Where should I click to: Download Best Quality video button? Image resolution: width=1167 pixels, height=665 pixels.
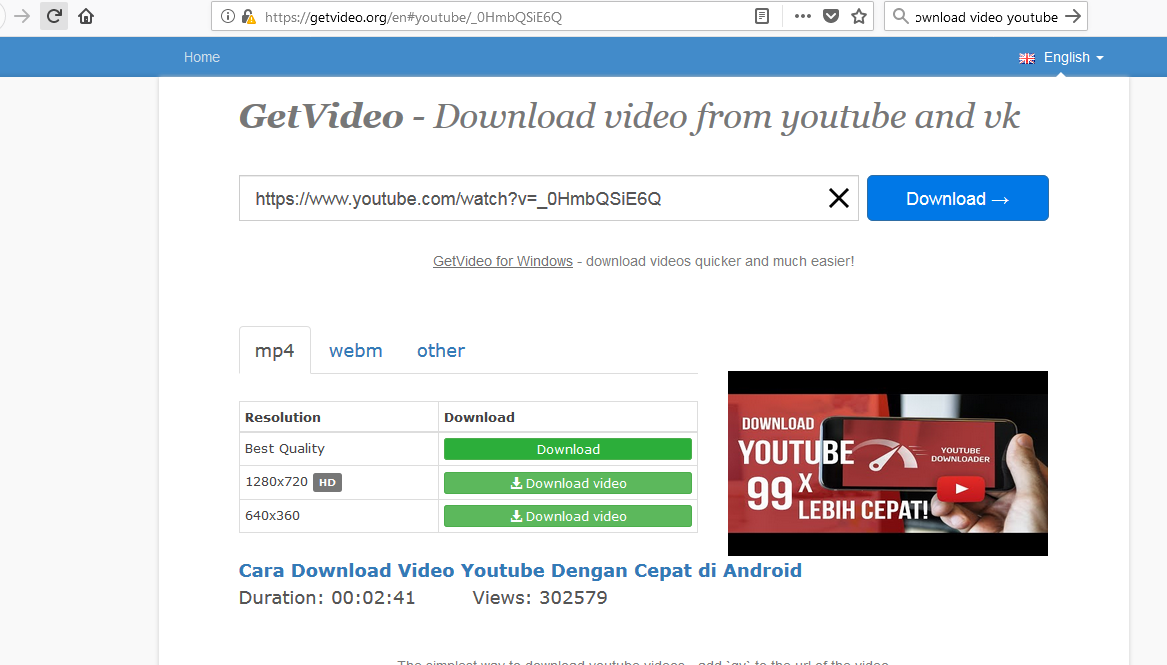click(568, 449)
